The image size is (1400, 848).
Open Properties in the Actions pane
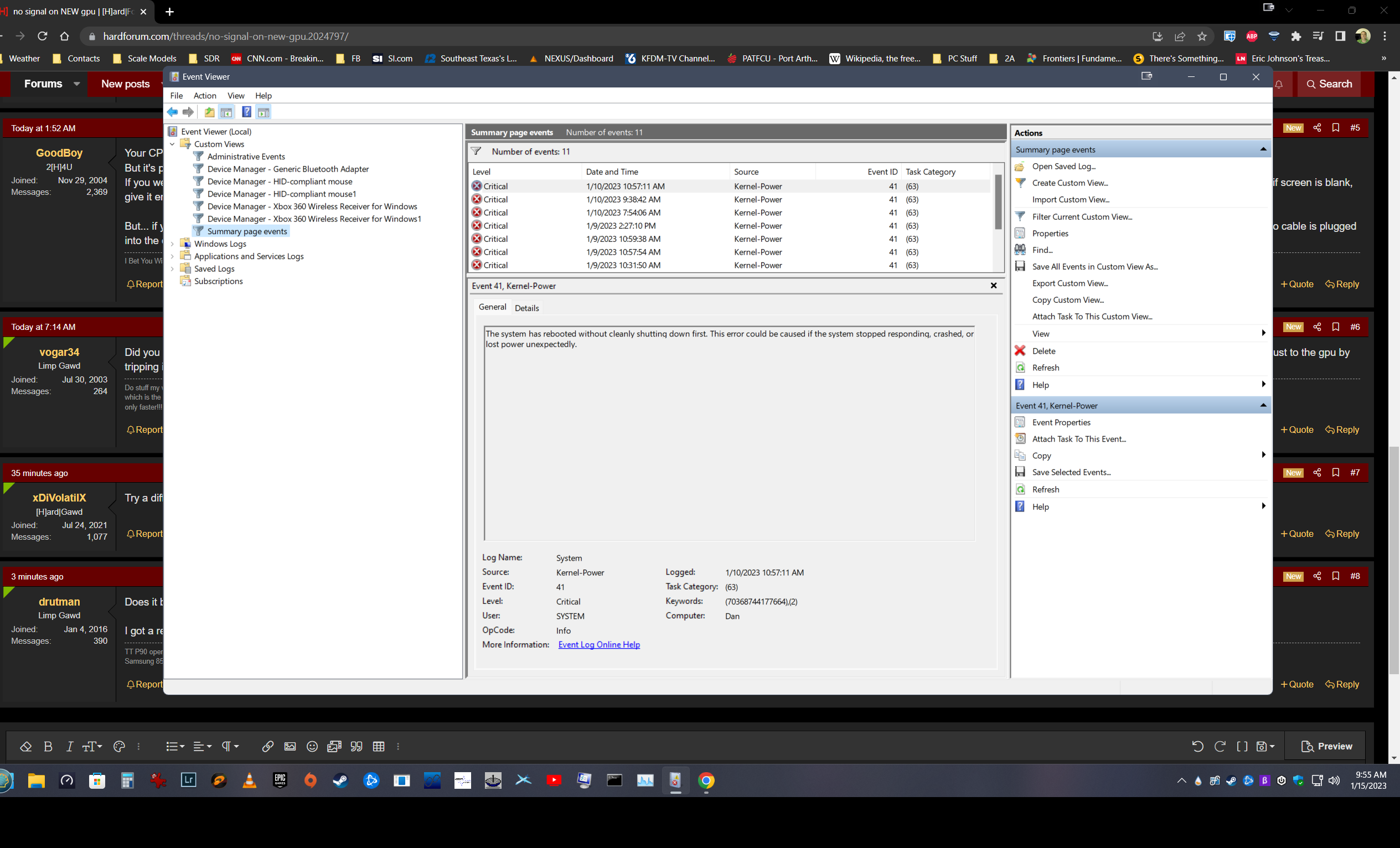point(1050,234)
